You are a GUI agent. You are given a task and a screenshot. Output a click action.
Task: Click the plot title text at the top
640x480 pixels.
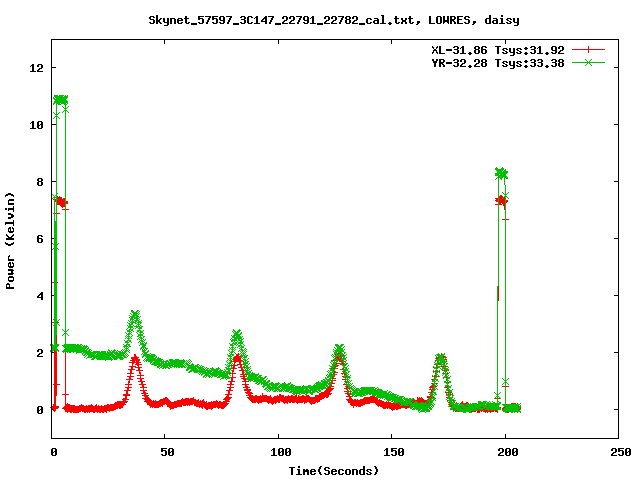(x=333, y=19)
